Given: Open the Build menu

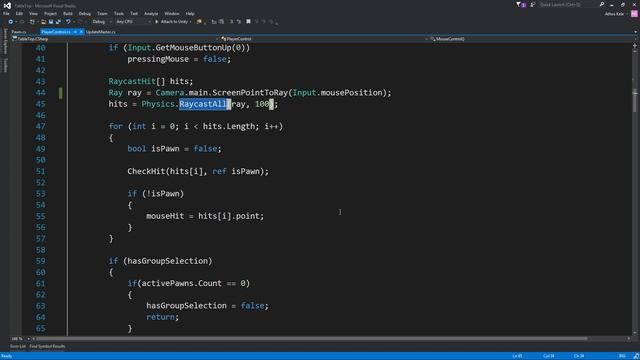Looking at the screenshot, I should tap(68, 13).
